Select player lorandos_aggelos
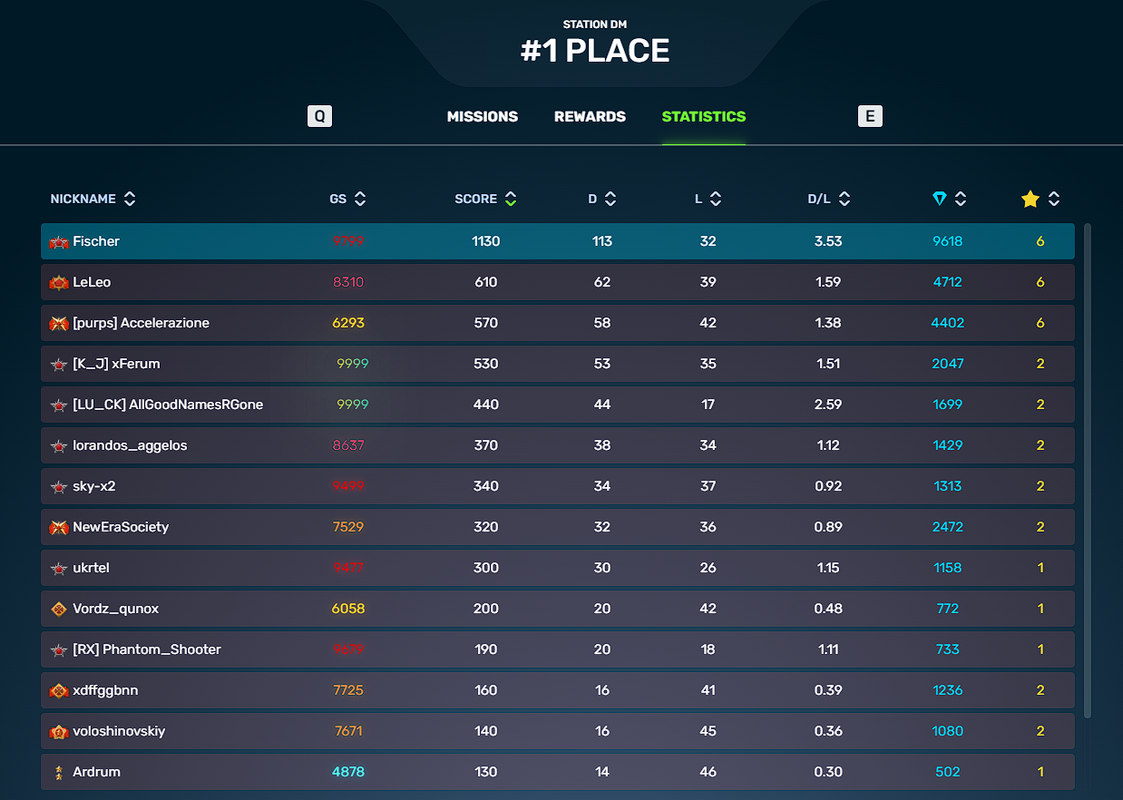 [x=130, y=445]
